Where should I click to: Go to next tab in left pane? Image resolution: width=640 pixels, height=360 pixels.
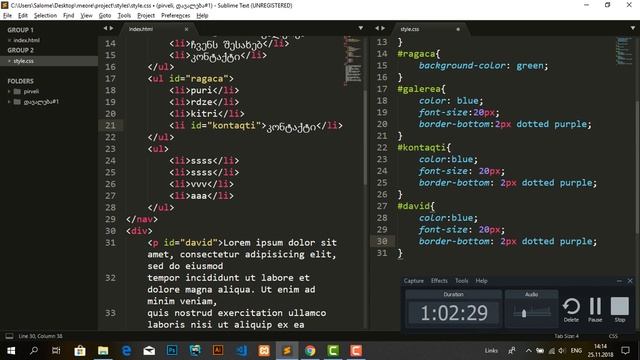[x=111, y=28]
